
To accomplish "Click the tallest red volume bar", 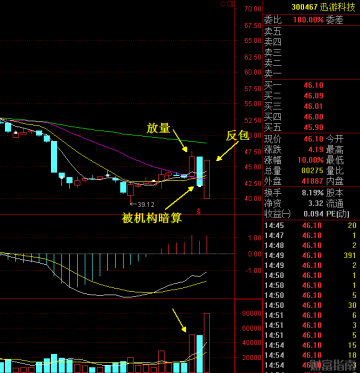I will [x=207, y=343].
